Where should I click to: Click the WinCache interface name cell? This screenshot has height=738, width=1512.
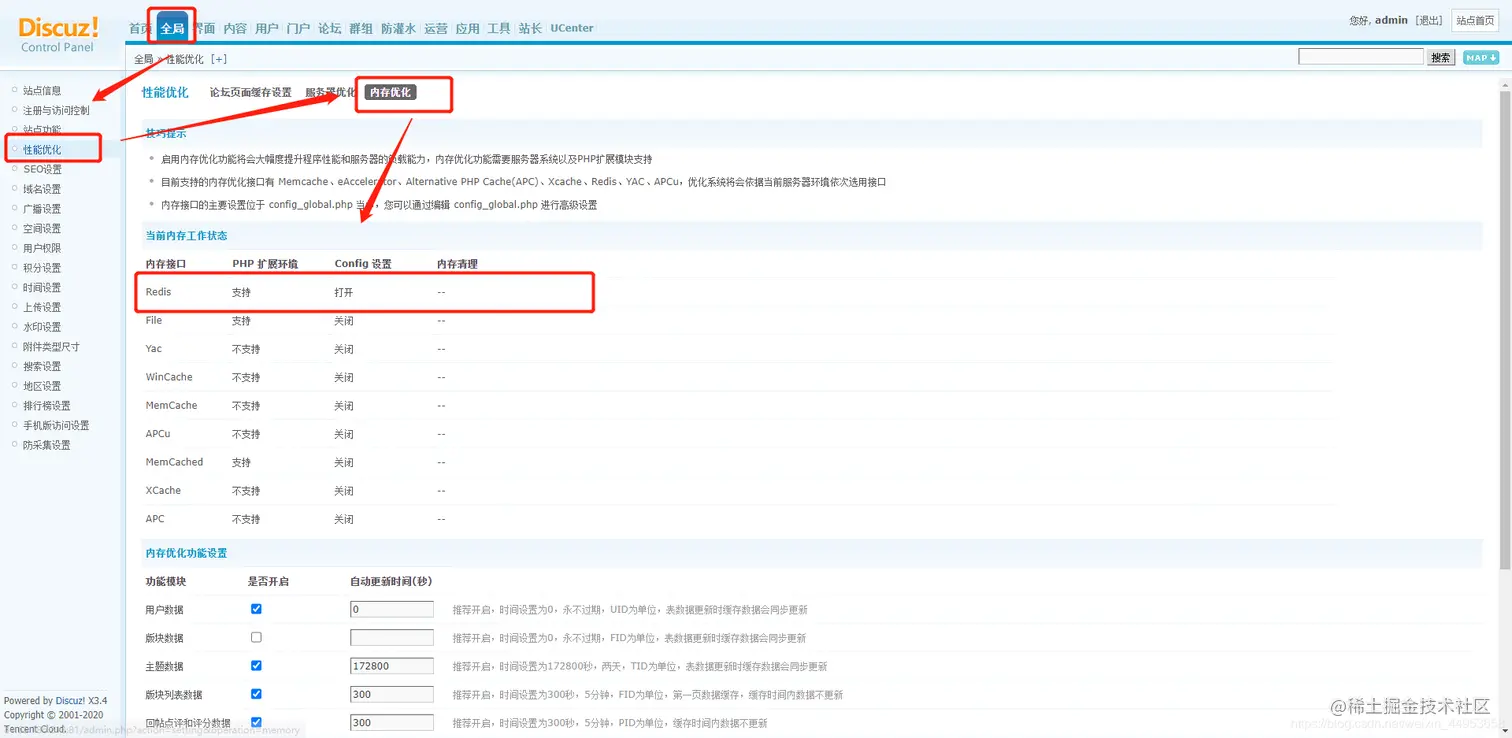pyautogui.click(x=169, y=377)
